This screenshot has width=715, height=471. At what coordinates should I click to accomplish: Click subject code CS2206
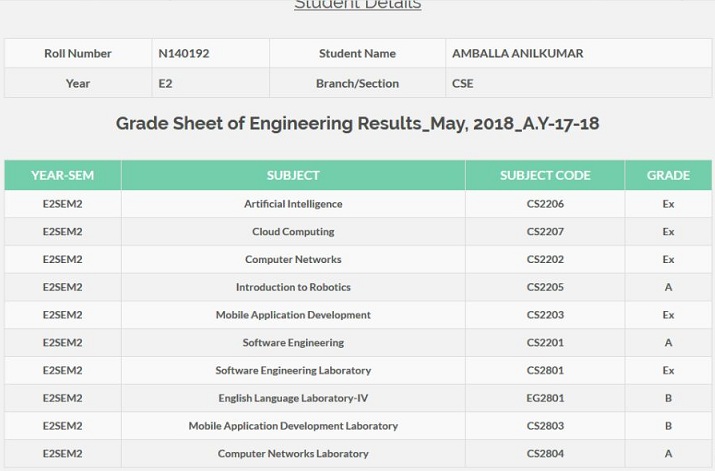coord(545,204)
